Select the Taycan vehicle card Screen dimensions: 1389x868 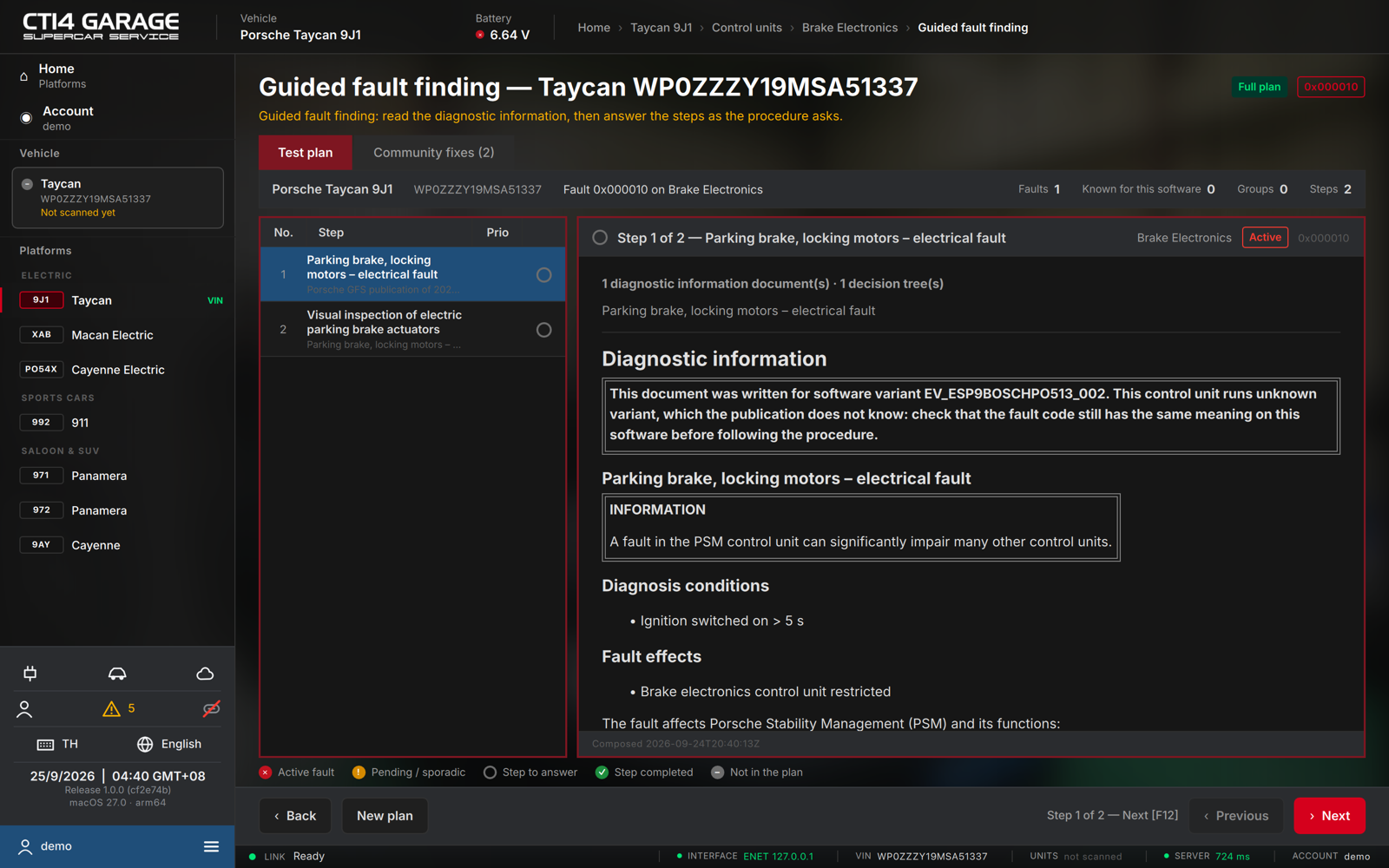[x=117, y=198]
